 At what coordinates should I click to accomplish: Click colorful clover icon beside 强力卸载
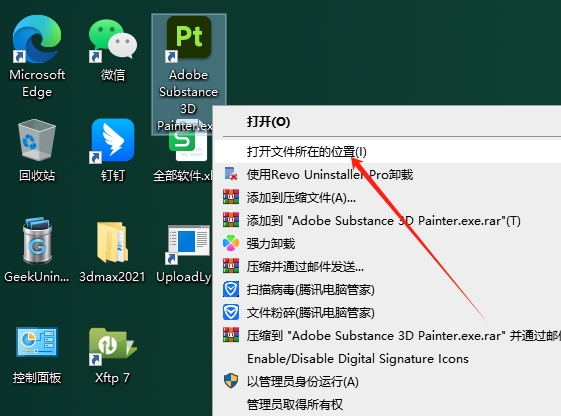coord(231,243)
